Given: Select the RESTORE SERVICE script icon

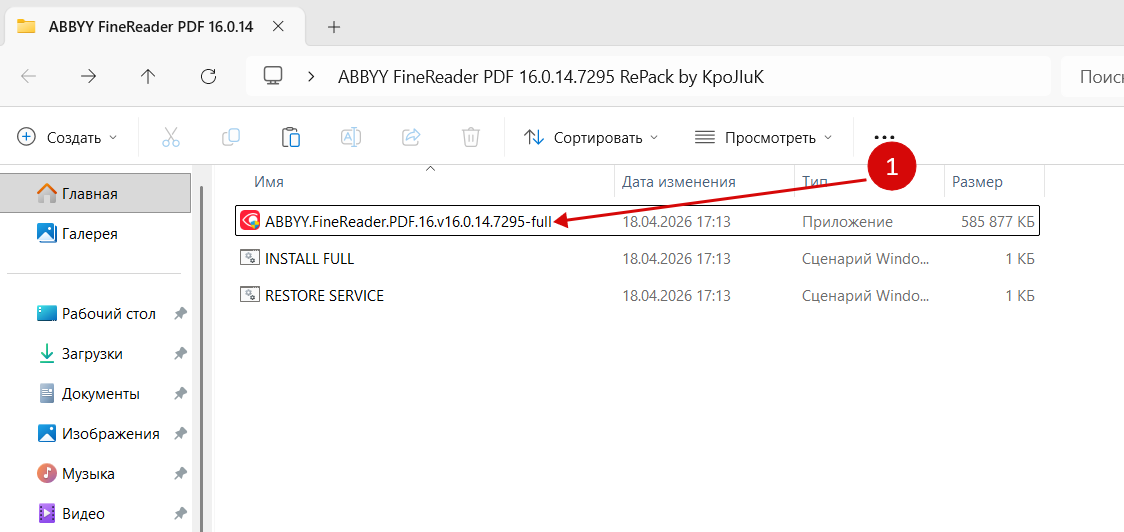Looking at the screenshot, I should point(250,295).
